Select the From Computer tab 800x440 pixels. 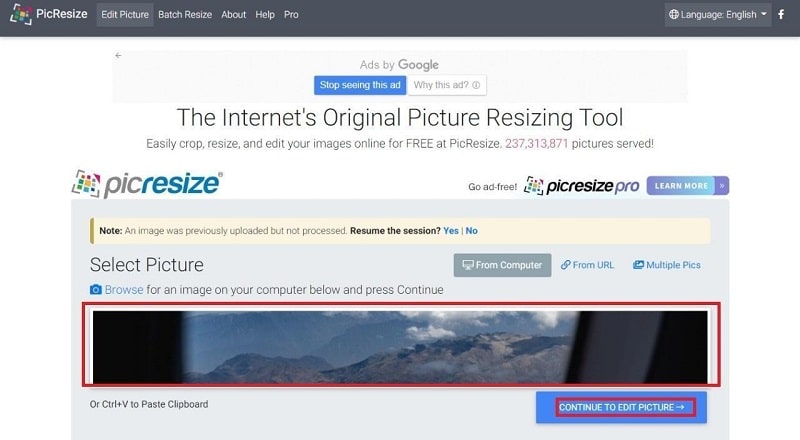pyautogui.click(x=503, y=265)
